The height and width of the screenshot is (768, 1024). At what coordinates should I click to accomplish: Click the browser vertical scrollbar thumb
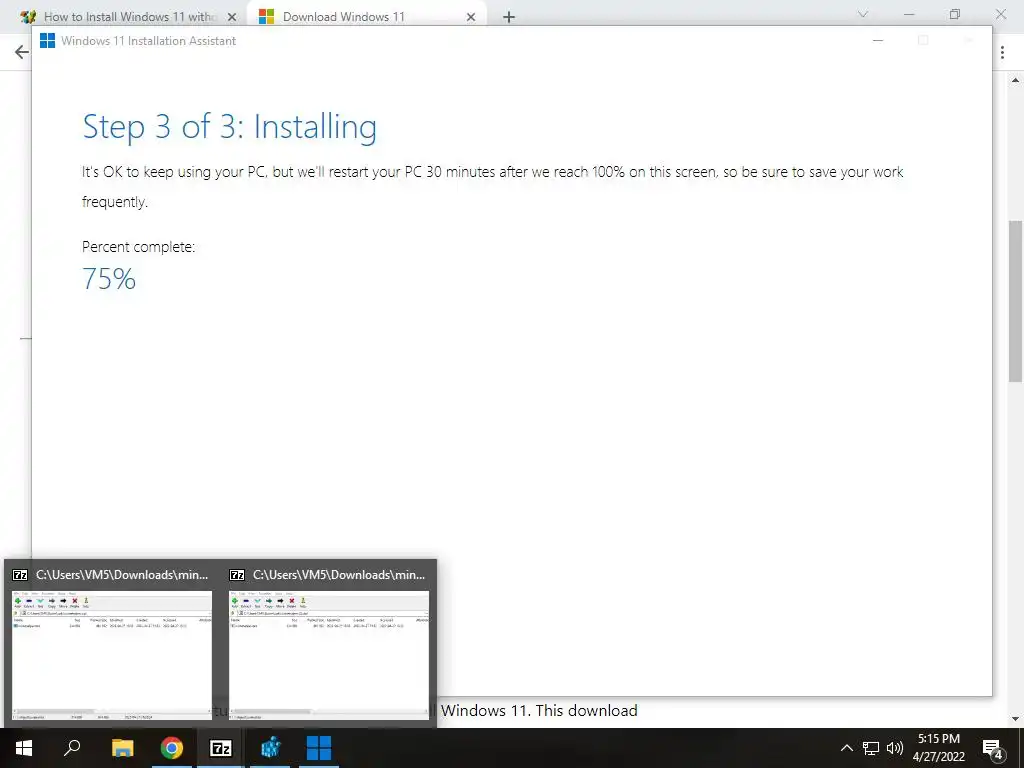(1015, 301)
